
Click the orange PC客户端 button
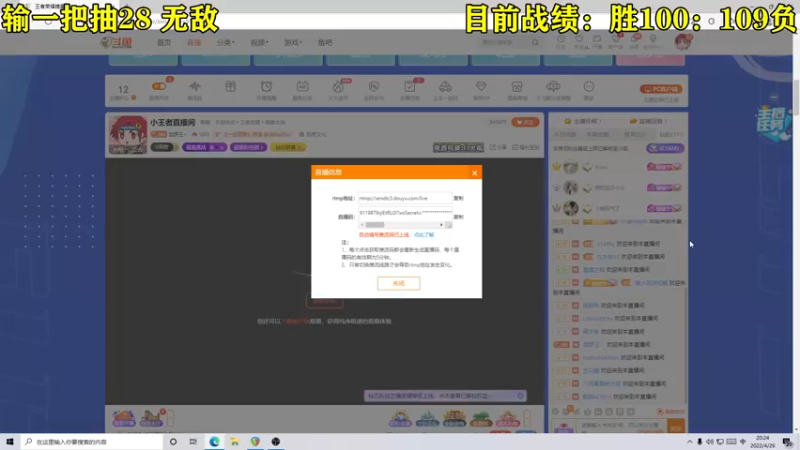pyautogui.click(x=661, y=89)
